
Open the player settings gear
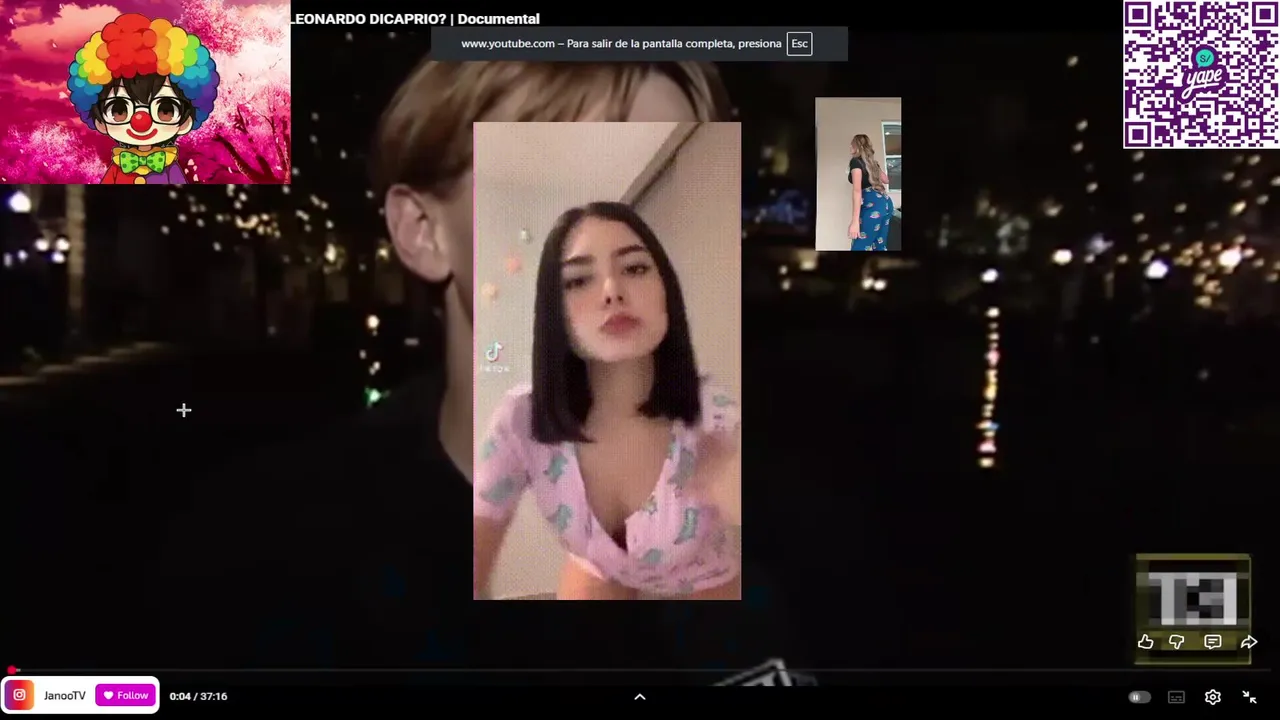[x=1213, y=697]
